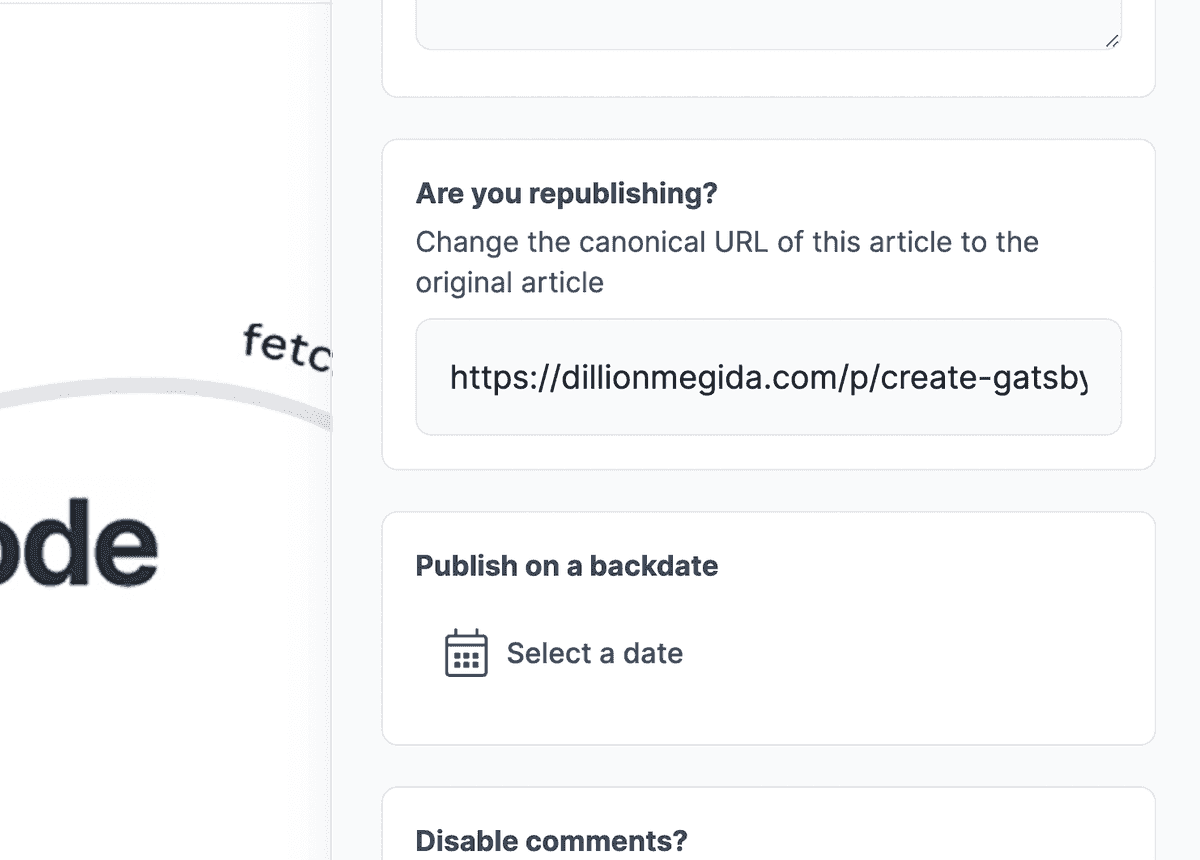Tap the small resize glyph on the textarea corner
The image size is (1200, 860).
point(1110,42)
